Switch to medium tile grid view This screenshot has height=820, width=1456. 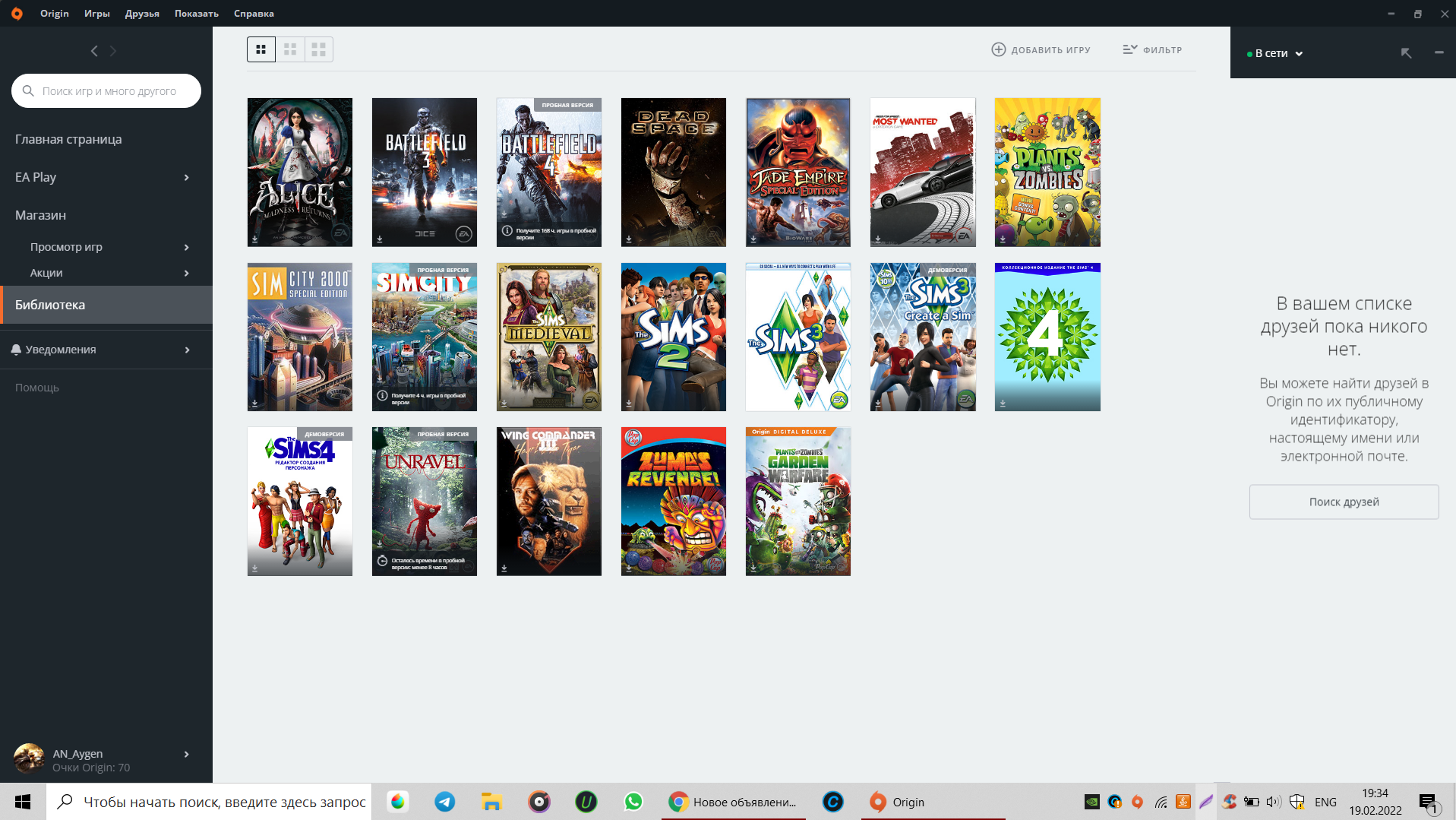click(x=290, y=49)
